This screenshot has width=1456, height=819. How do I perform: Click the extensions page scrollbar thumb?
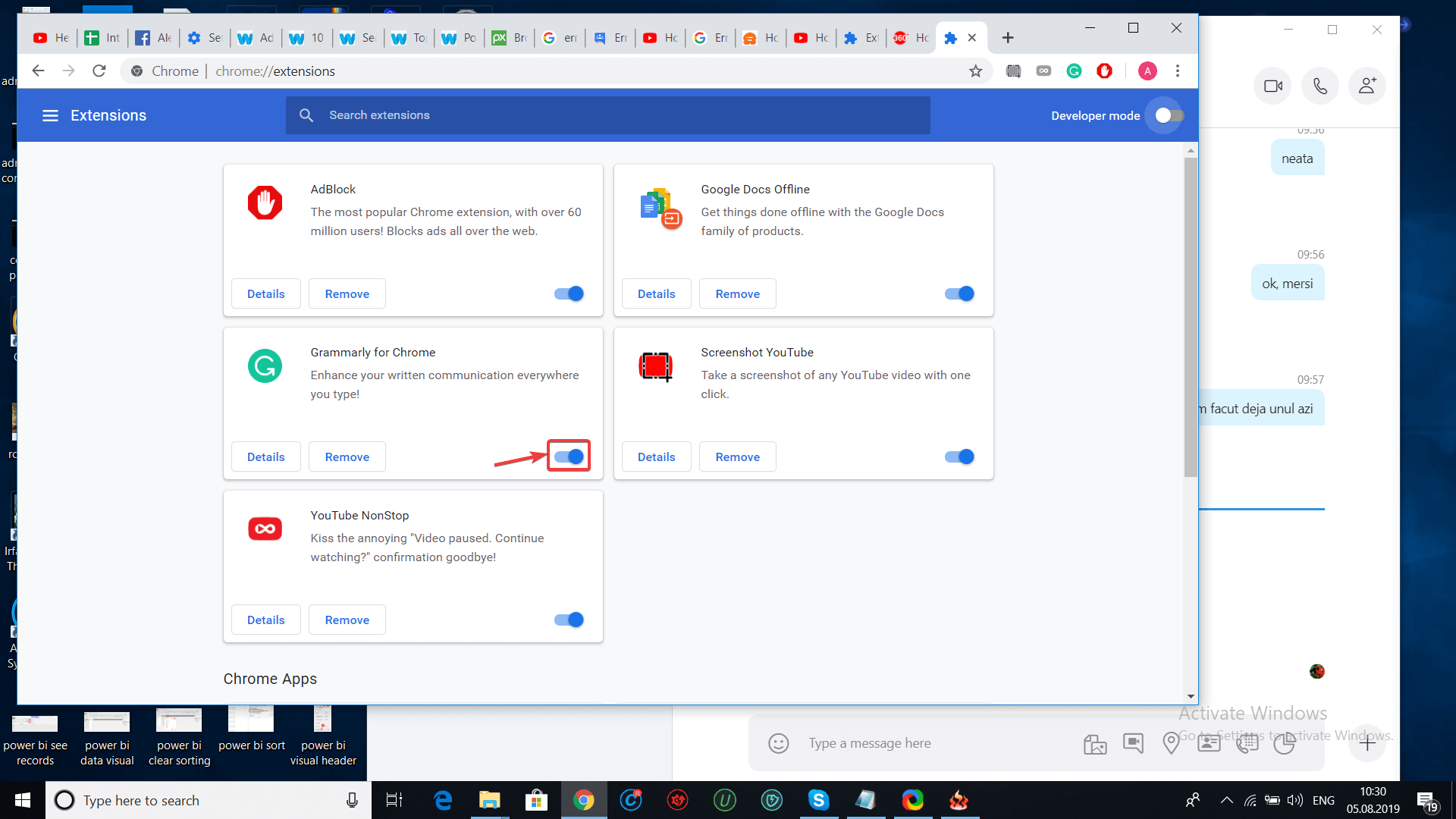[1191, 317]
